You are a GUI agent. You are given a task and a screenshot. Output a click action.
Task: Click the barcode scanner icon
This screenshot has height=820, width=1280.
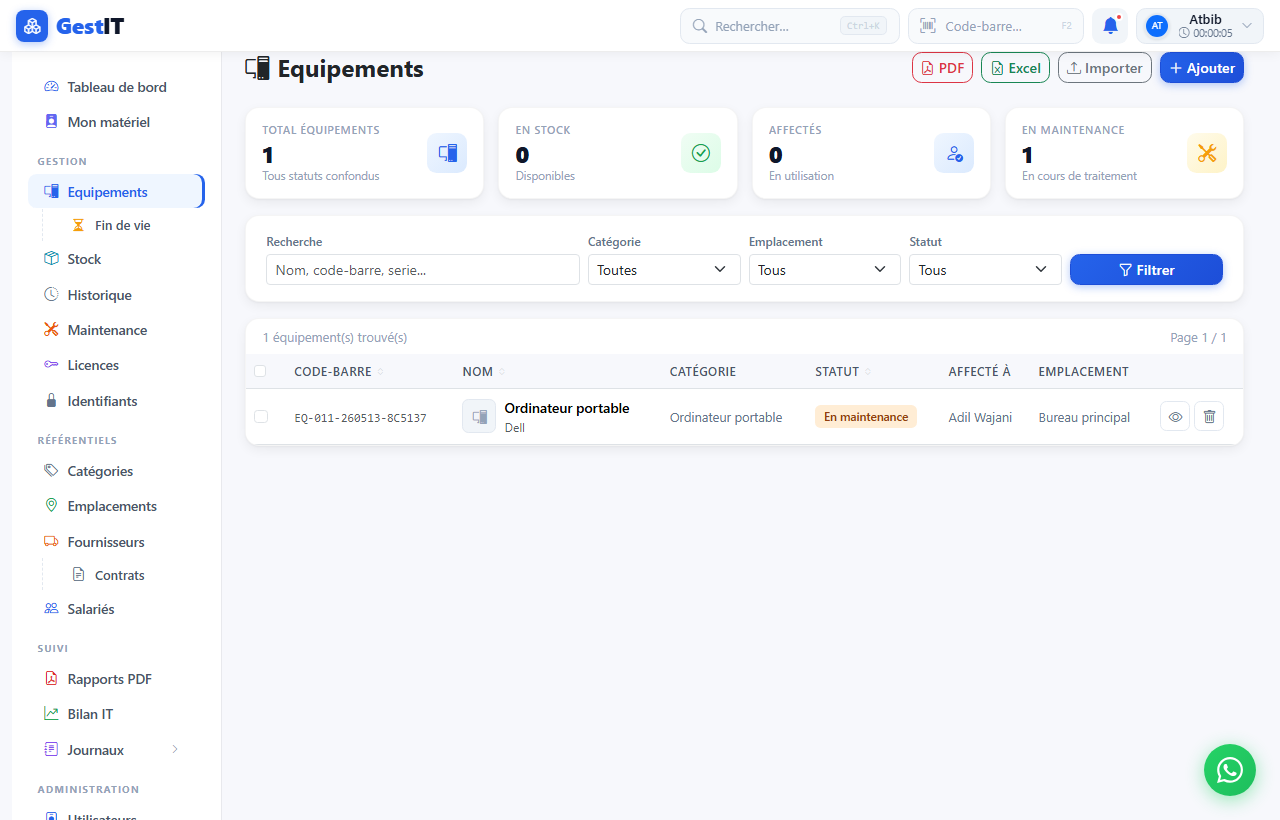pyautogui.click(x=929, y=26)
